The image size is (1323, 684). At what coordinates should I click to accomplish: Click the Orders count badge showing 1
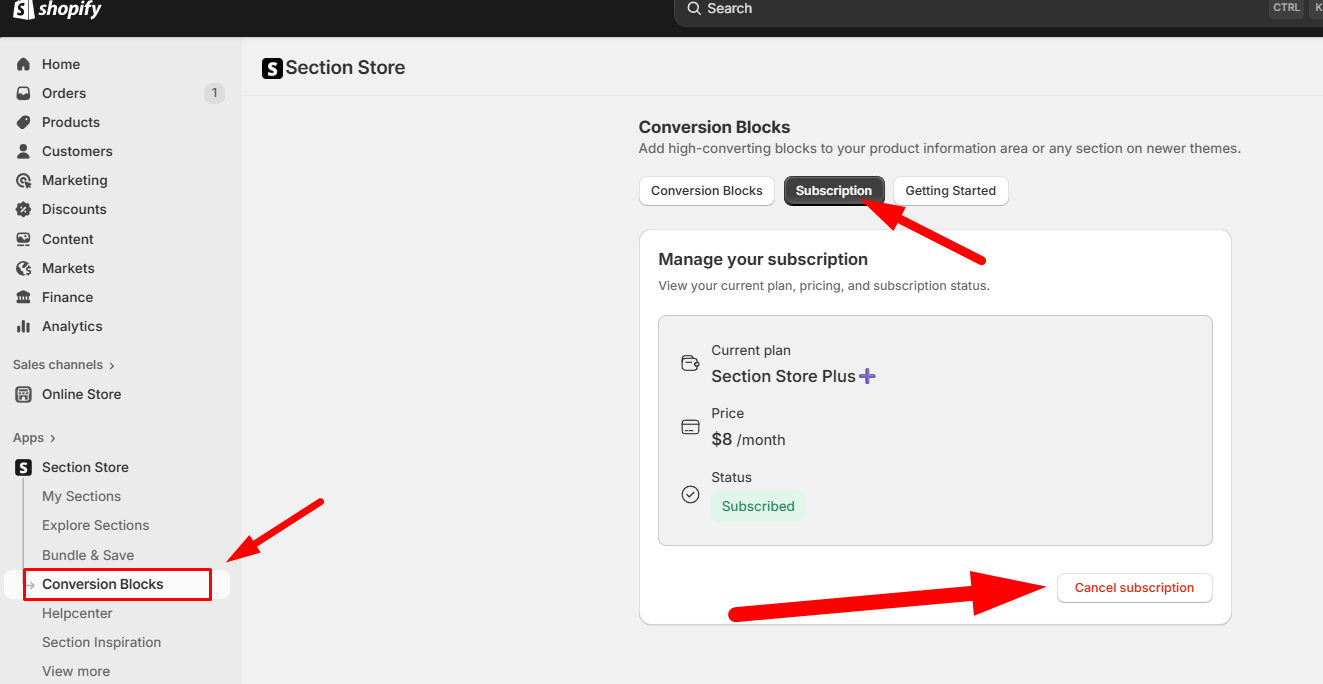pyautogui.click(x=214, y=93)
